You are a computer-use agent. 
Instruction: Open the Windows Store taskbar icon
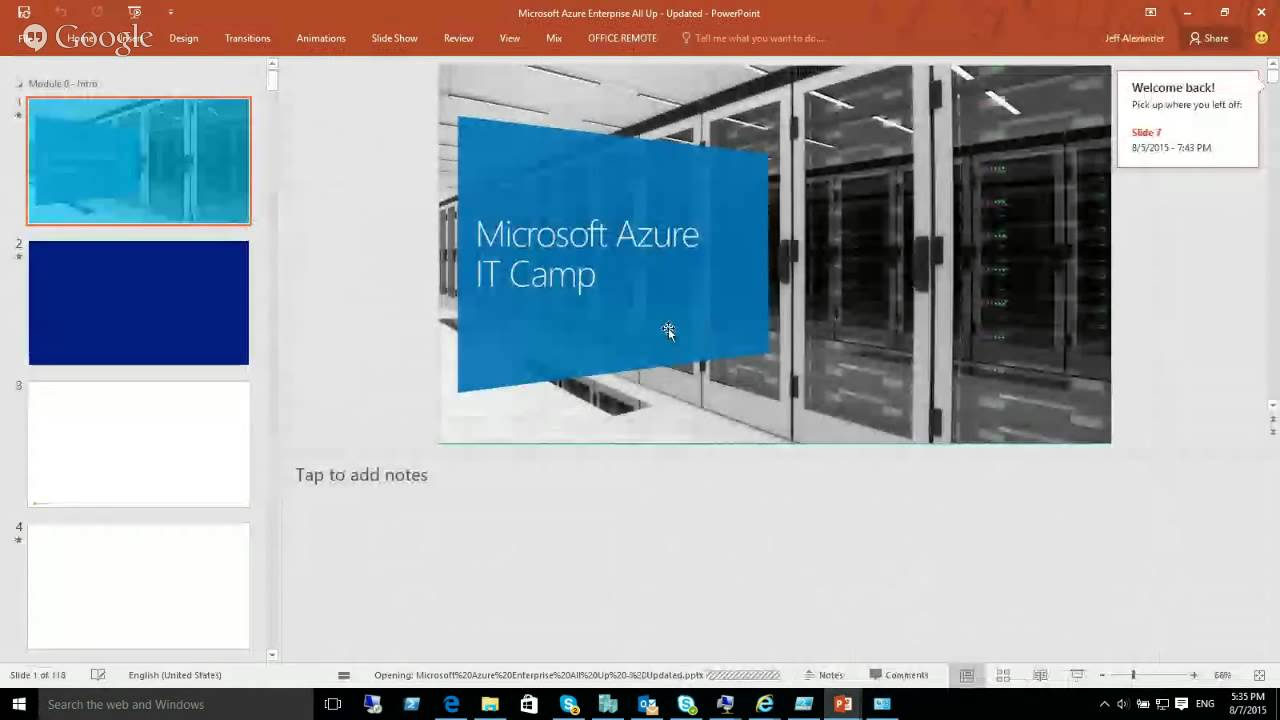click(529, 704)
